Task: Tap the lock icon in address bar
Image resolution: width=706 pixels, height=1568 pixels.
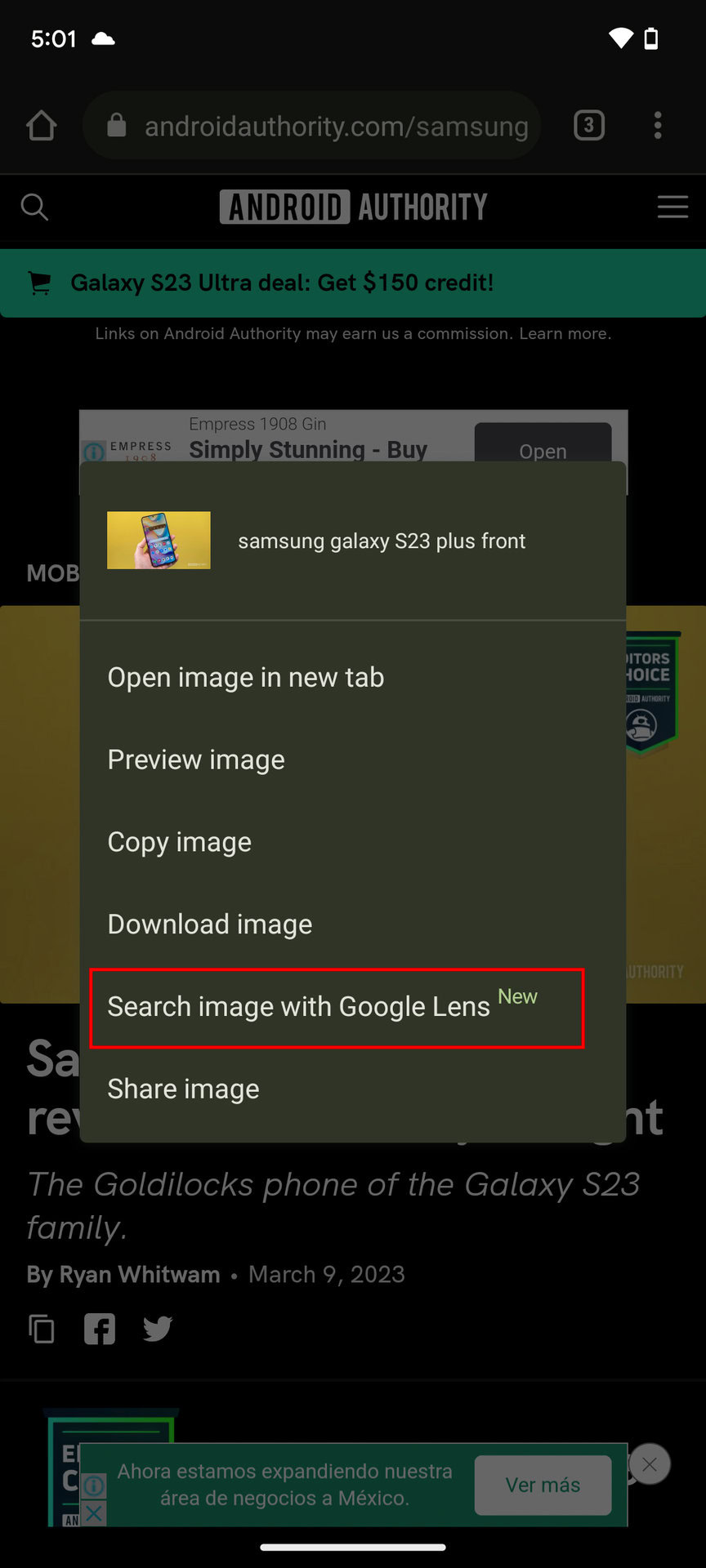Action: pyautogui.click(x=117, y=126)
